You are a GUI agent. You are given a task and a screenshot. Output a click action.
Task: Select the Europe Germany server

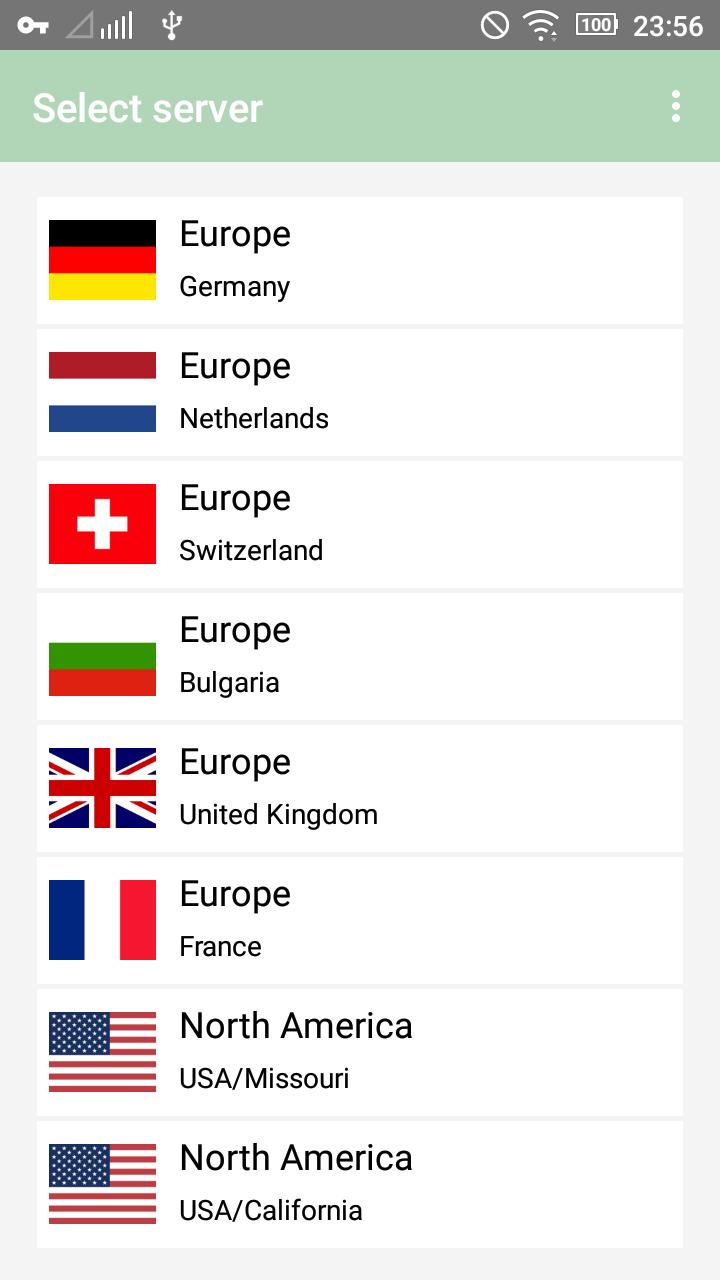click(360, 260)
